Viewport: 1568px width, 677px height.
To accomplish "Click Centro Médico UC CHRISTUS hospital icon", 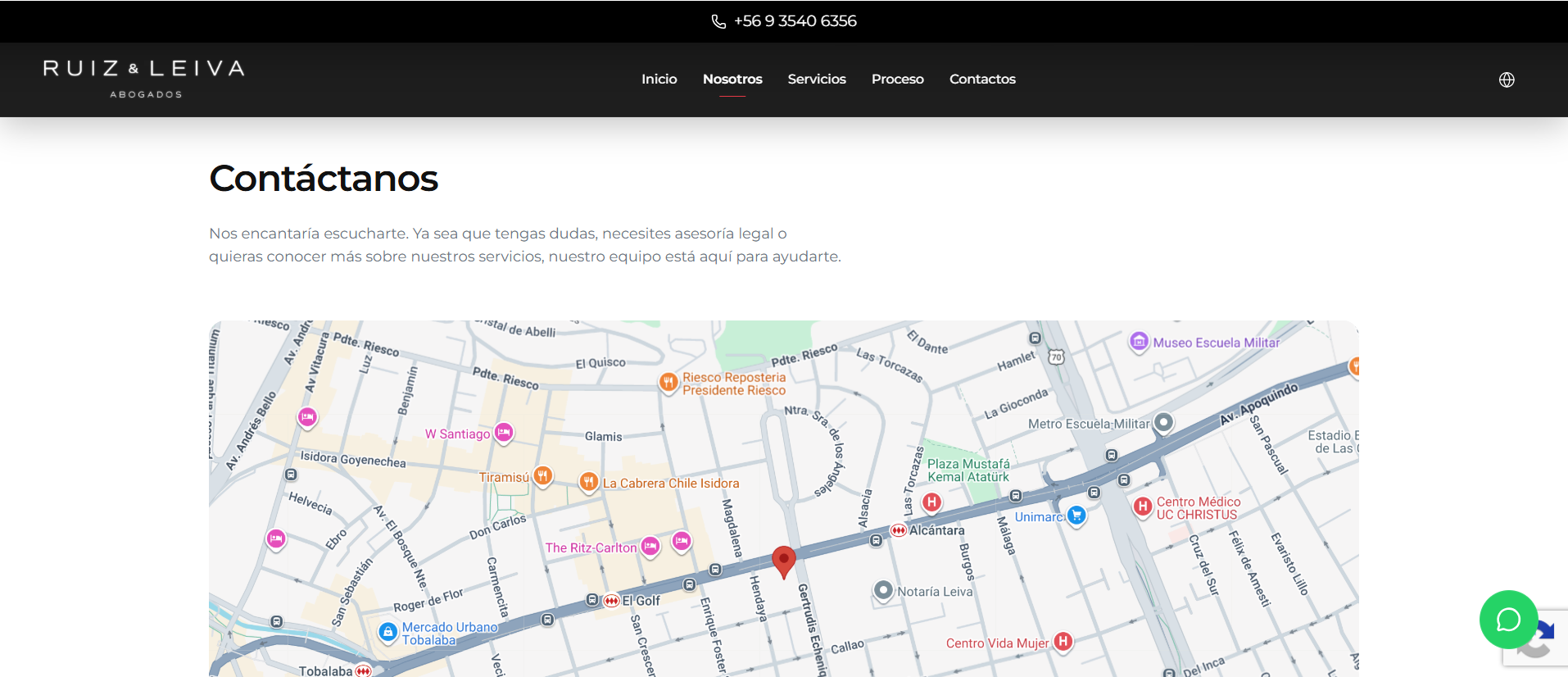I will click(x=1143, y=507).
